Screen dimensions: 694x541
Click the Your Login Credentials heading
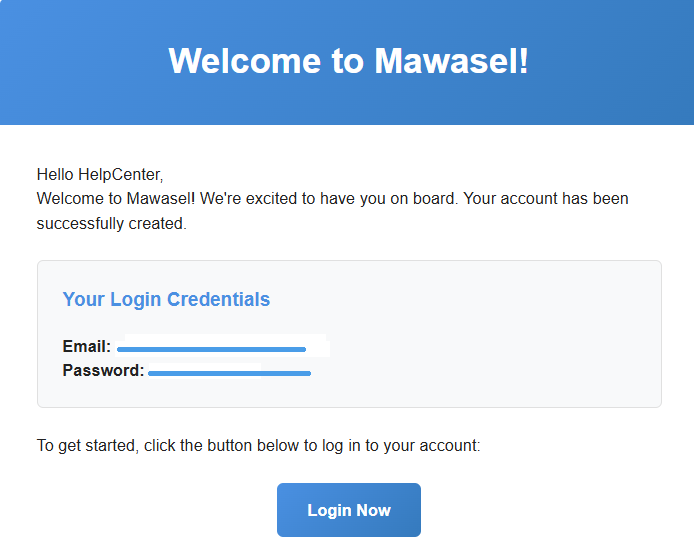tap(166, 299)
